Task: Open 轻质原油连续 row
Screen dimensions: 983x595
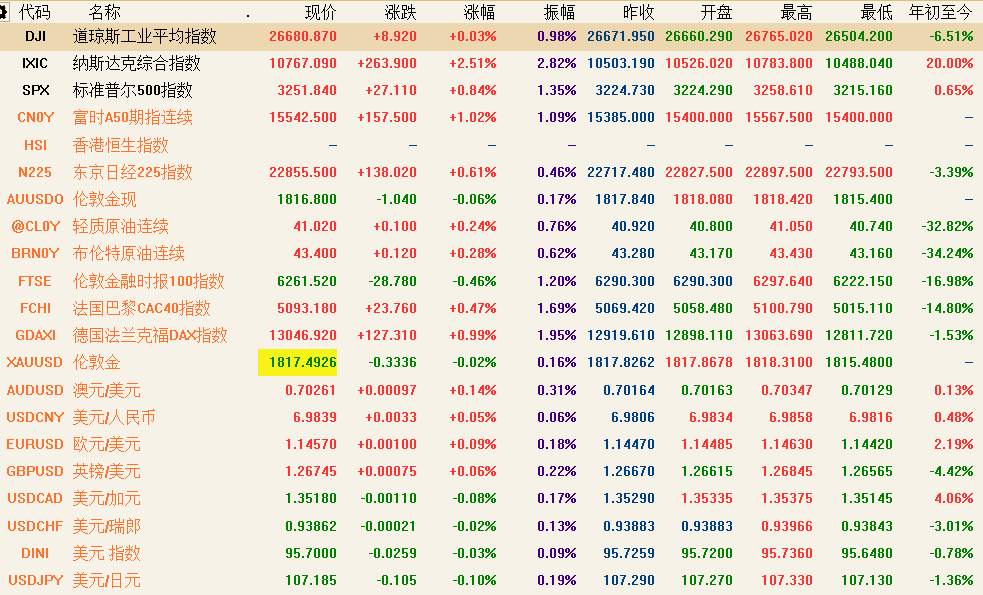Action: [120, 226]
